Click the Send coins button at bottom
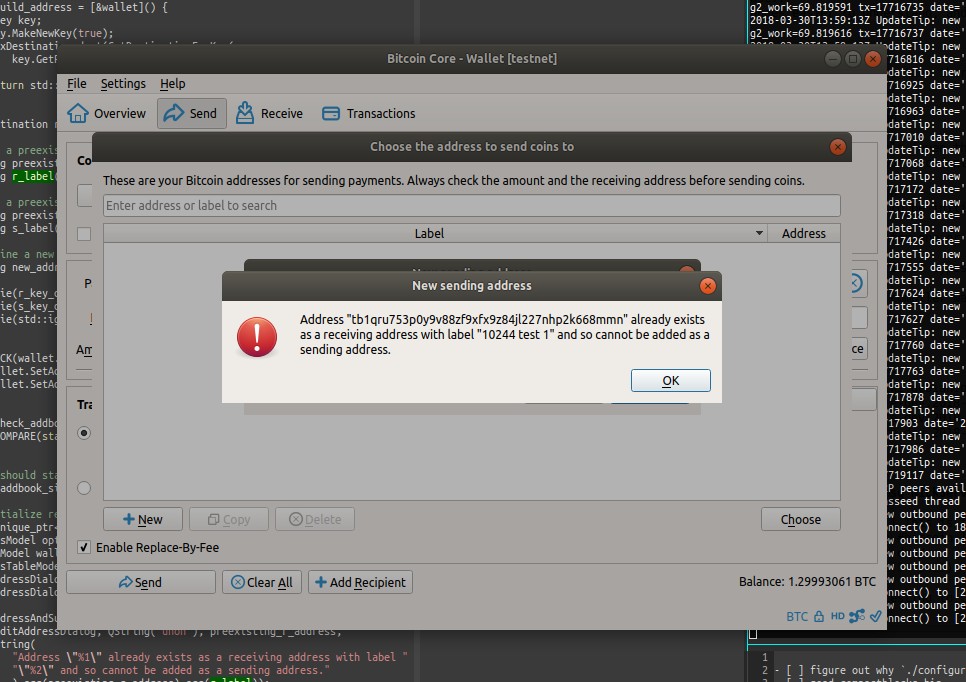The image size is (966, 682). pyautogui.click(x=140, y=582)
